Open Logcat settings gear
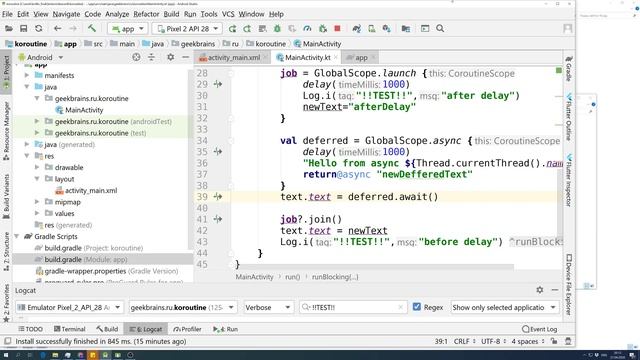 540,290
